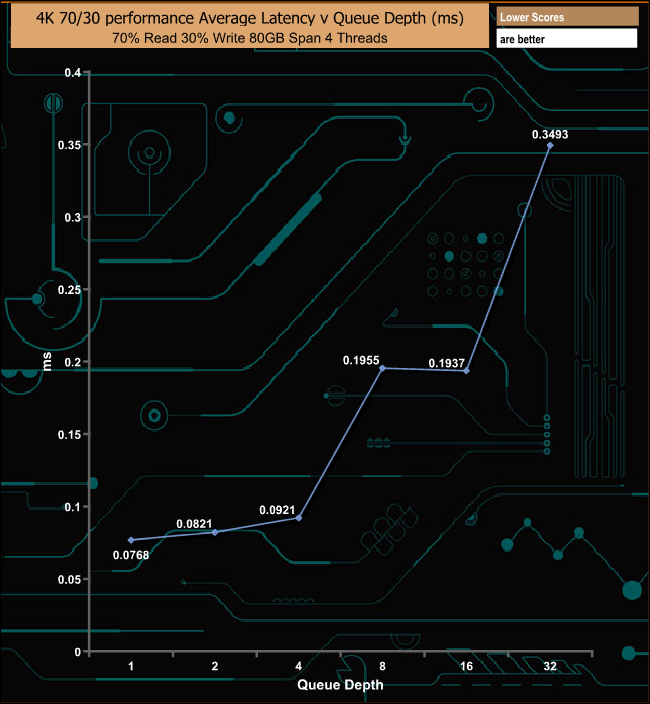Click the 0.3493 data label

click(550, 134)
